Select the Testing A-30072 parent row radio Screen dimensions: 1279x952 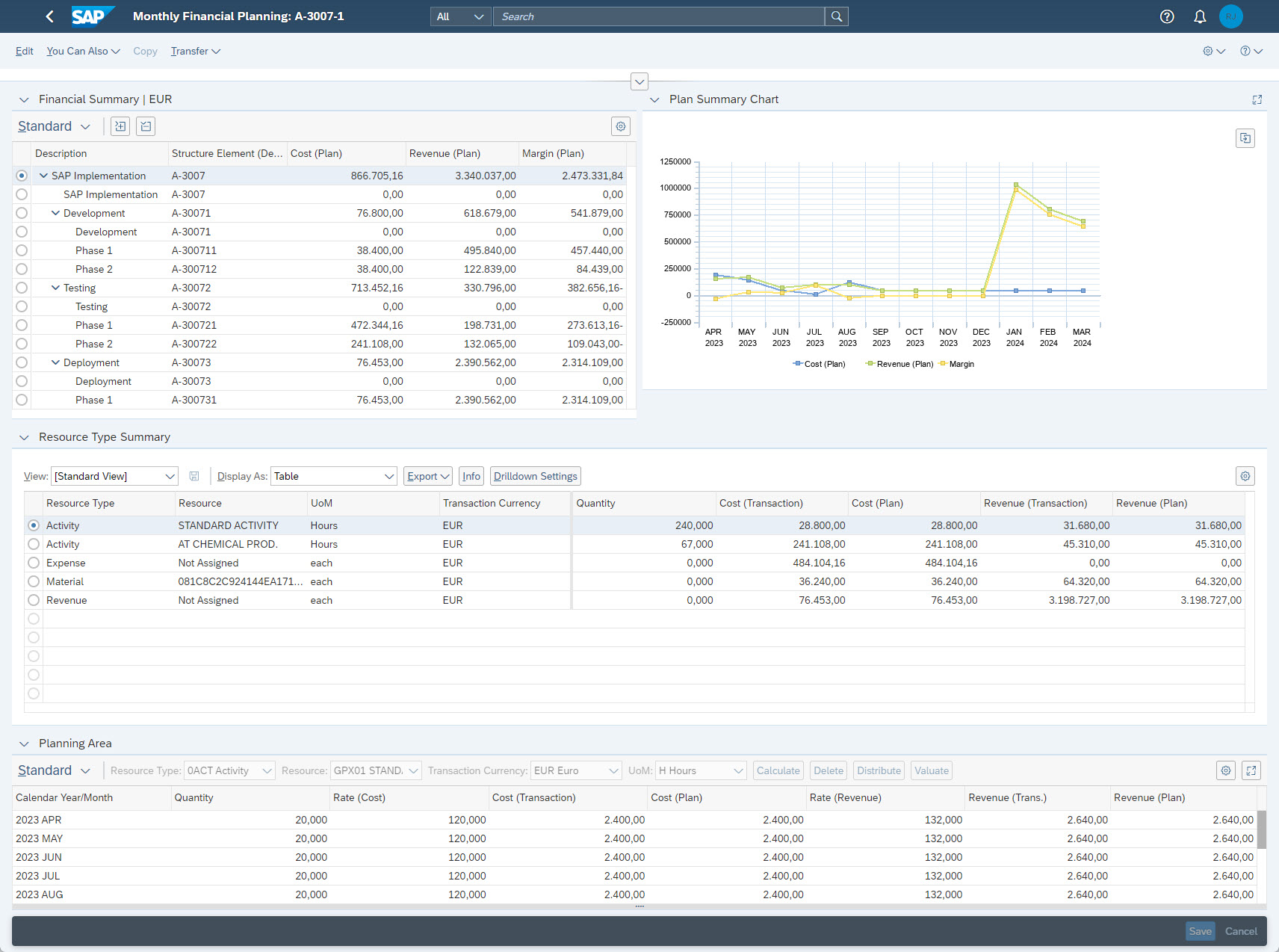pos(22,288)
